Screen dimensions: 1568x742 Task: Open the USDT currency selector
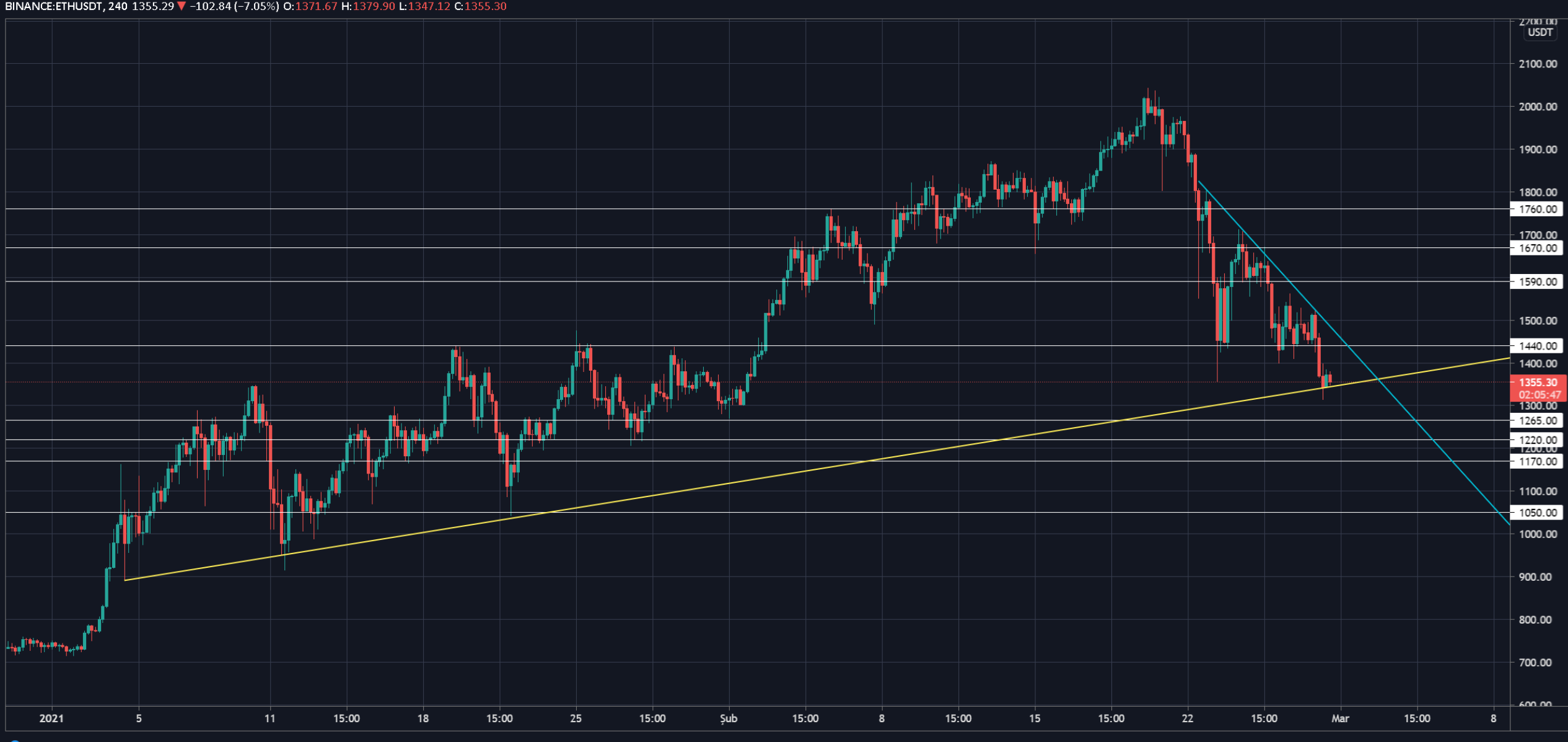coord(1540,32)
